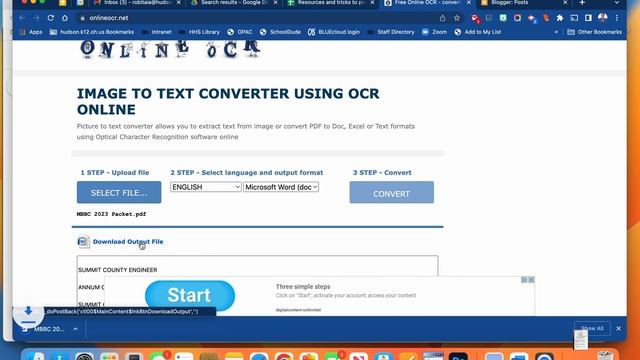This screenshot has height=360, width=640.
Task: Open the BLUEcloud login bookmark
Action: (x=334, y=32)
